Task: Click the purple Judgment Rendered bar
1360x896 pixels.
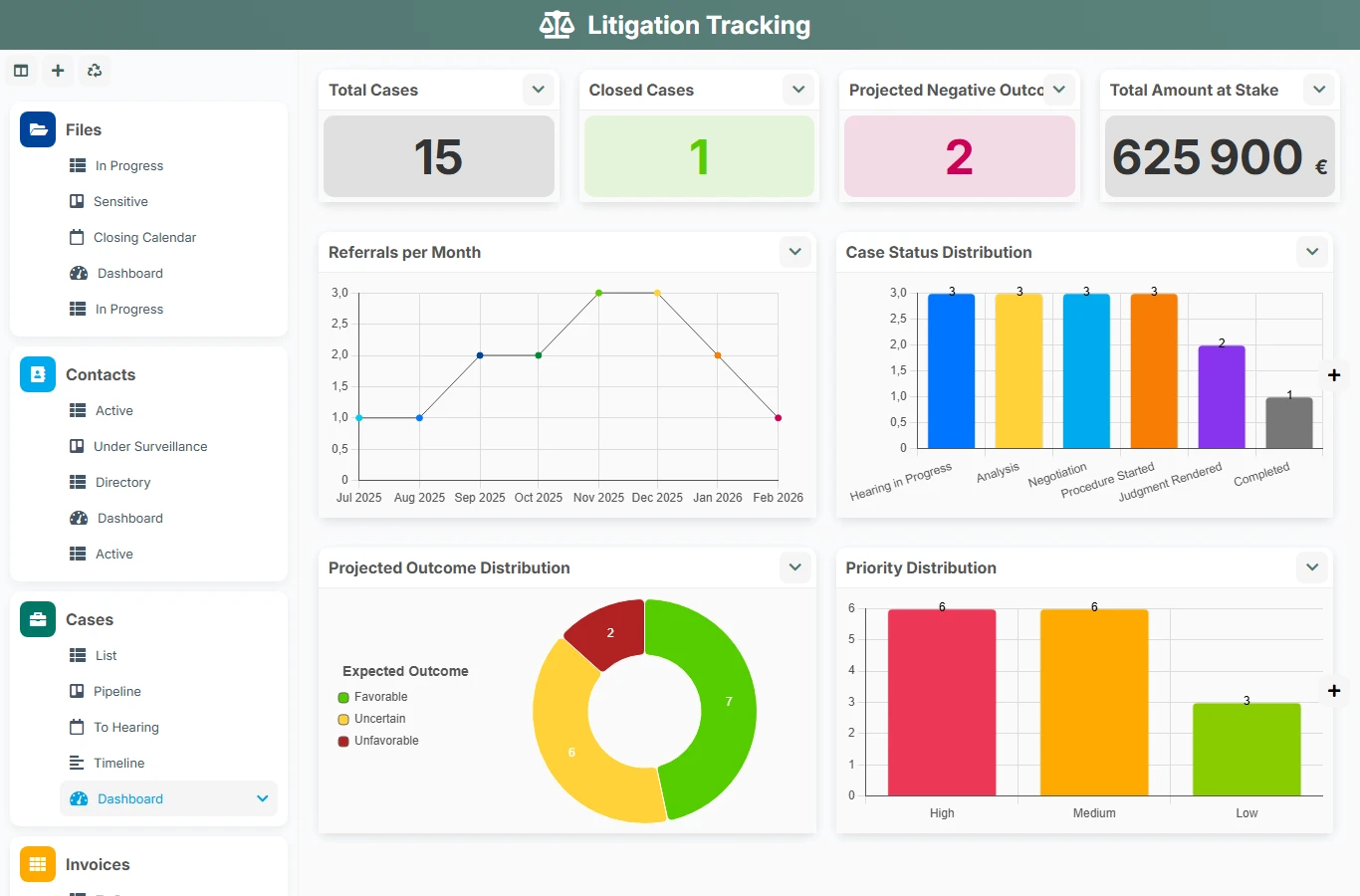Action: coord(1222,397)
